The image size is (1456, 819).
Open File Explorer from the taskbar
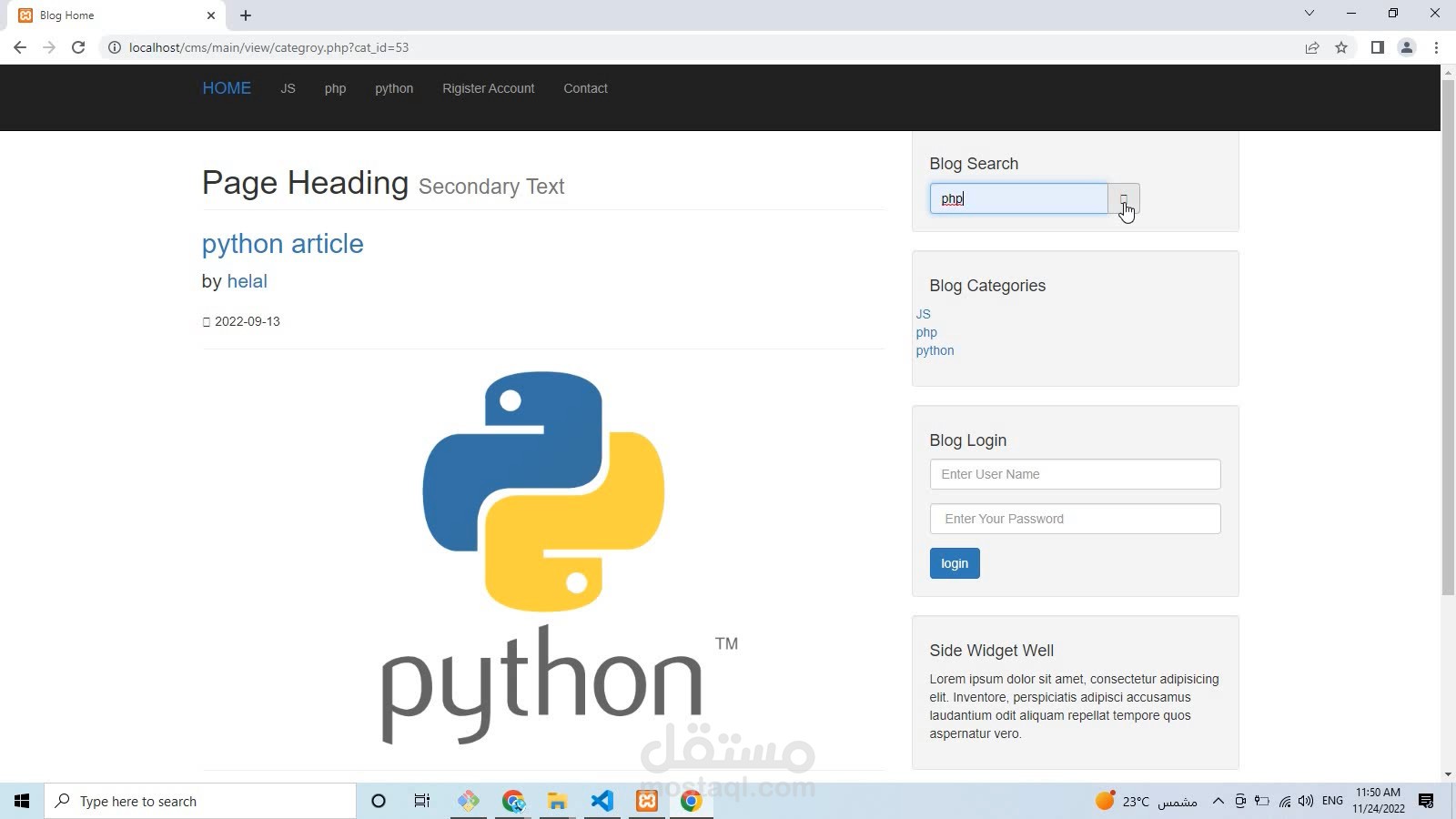click(x=557, y=801)
